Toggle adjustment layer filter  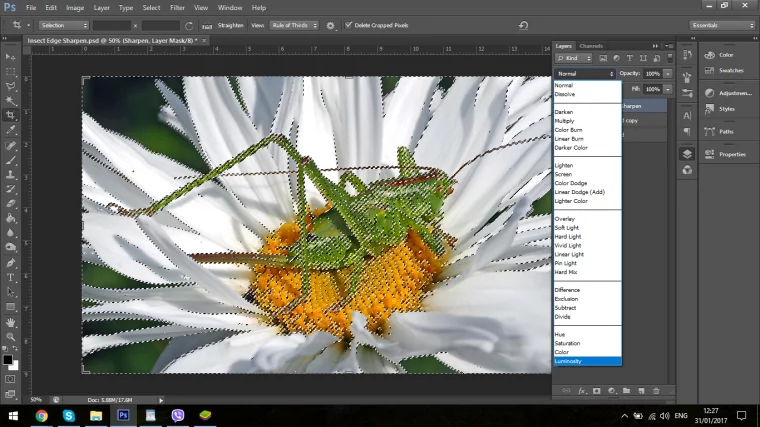pyautogui.click(x=616, y=58)
